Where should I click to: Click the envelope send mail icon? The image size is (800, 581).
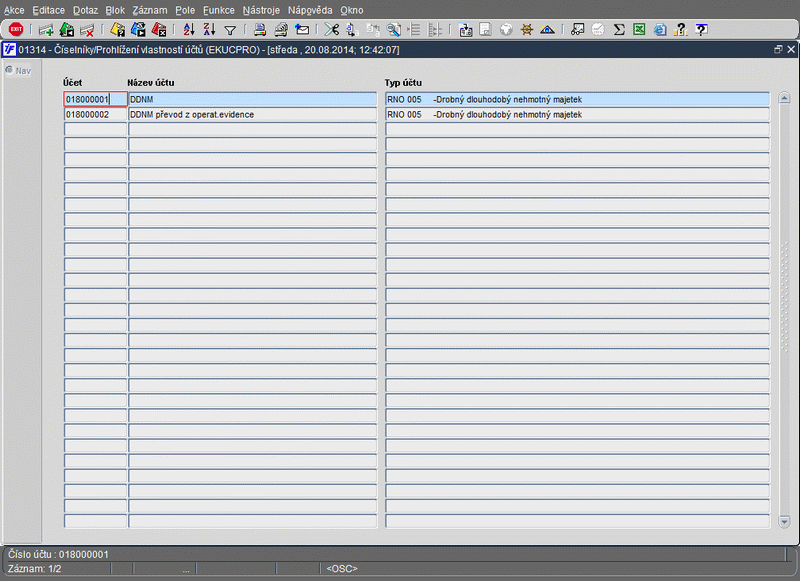[x=302, y=30]
